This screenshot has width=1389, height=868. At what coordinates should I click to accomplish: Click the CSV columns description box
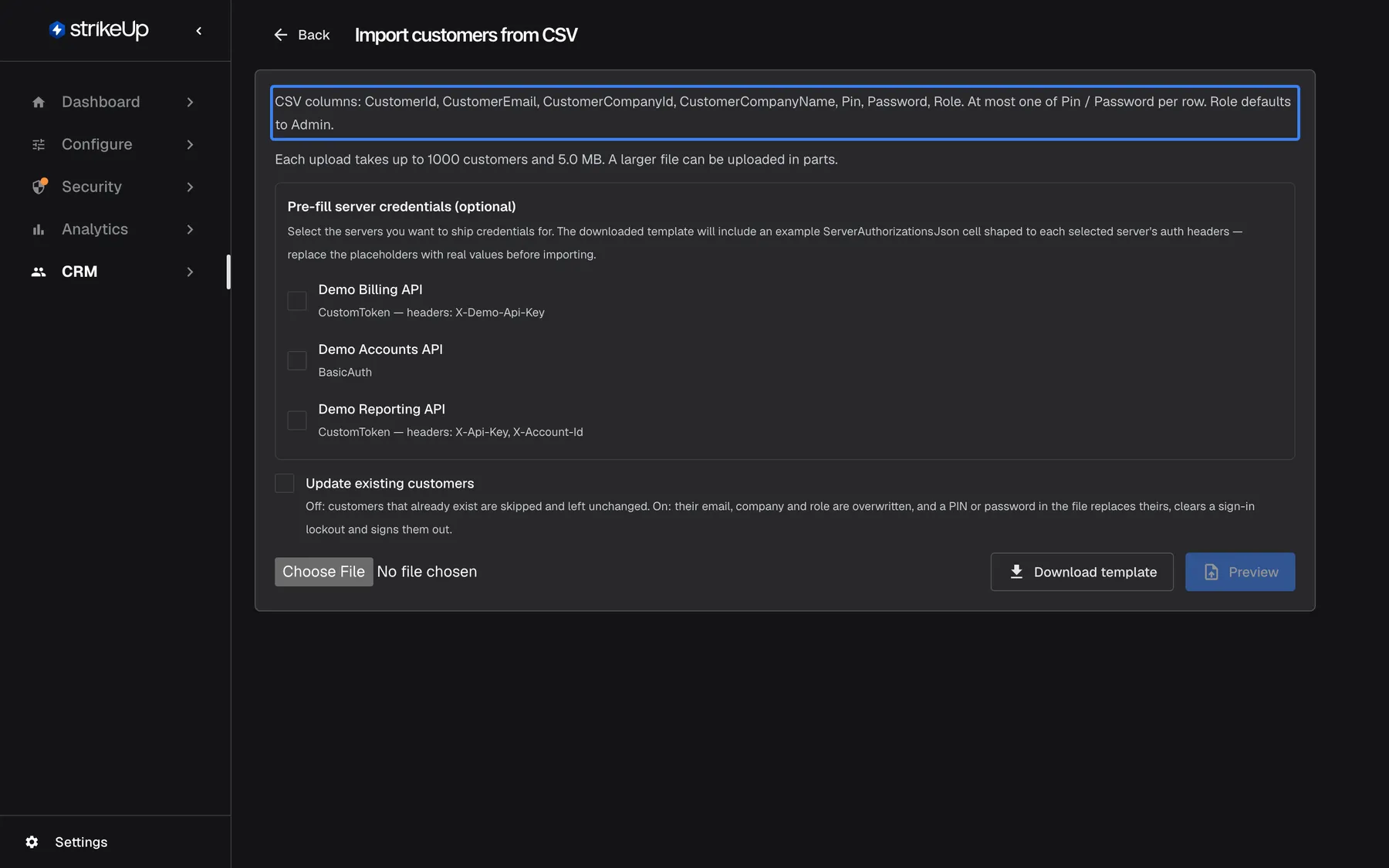[785, 113]
